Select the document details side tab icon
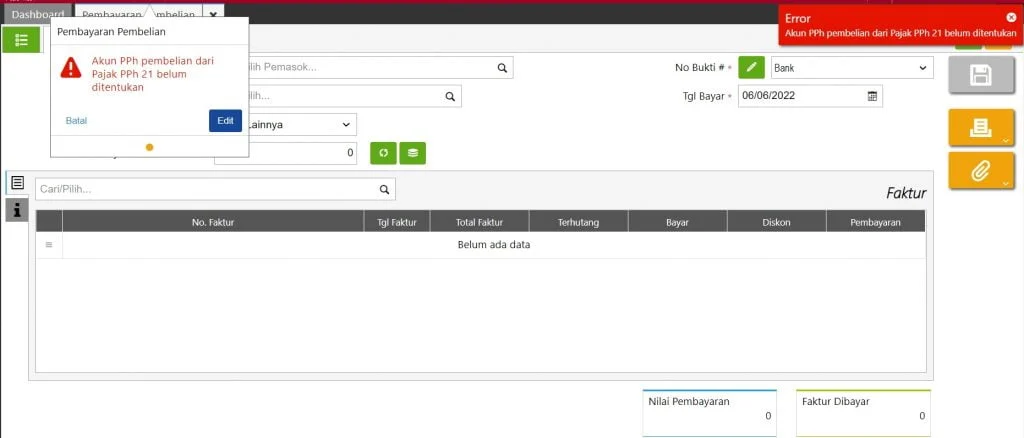 [x=17, y=183]
